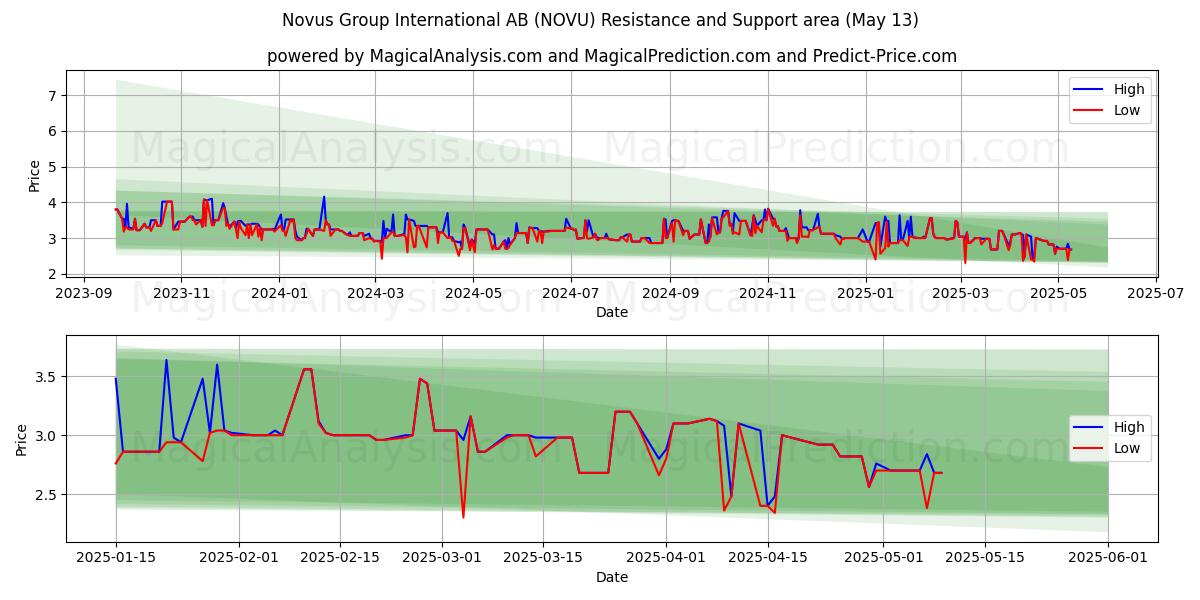Click the '2025-05-15' tick label
1200x600 pixels.
[985, 558]
